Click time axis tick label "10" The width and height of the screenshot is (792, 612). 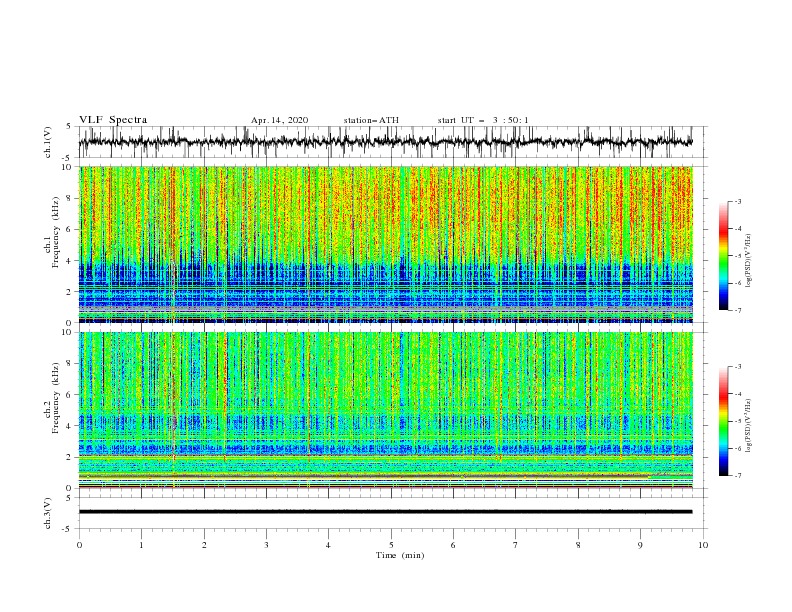click(703, 545)
